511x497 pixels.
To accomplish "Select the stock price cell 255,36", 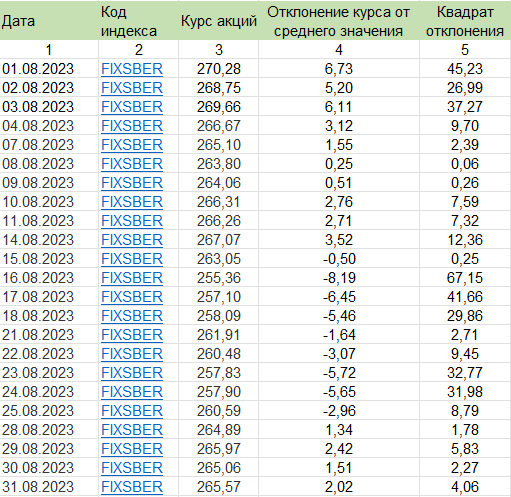I will pyautogui.click(x=218, y=278).
